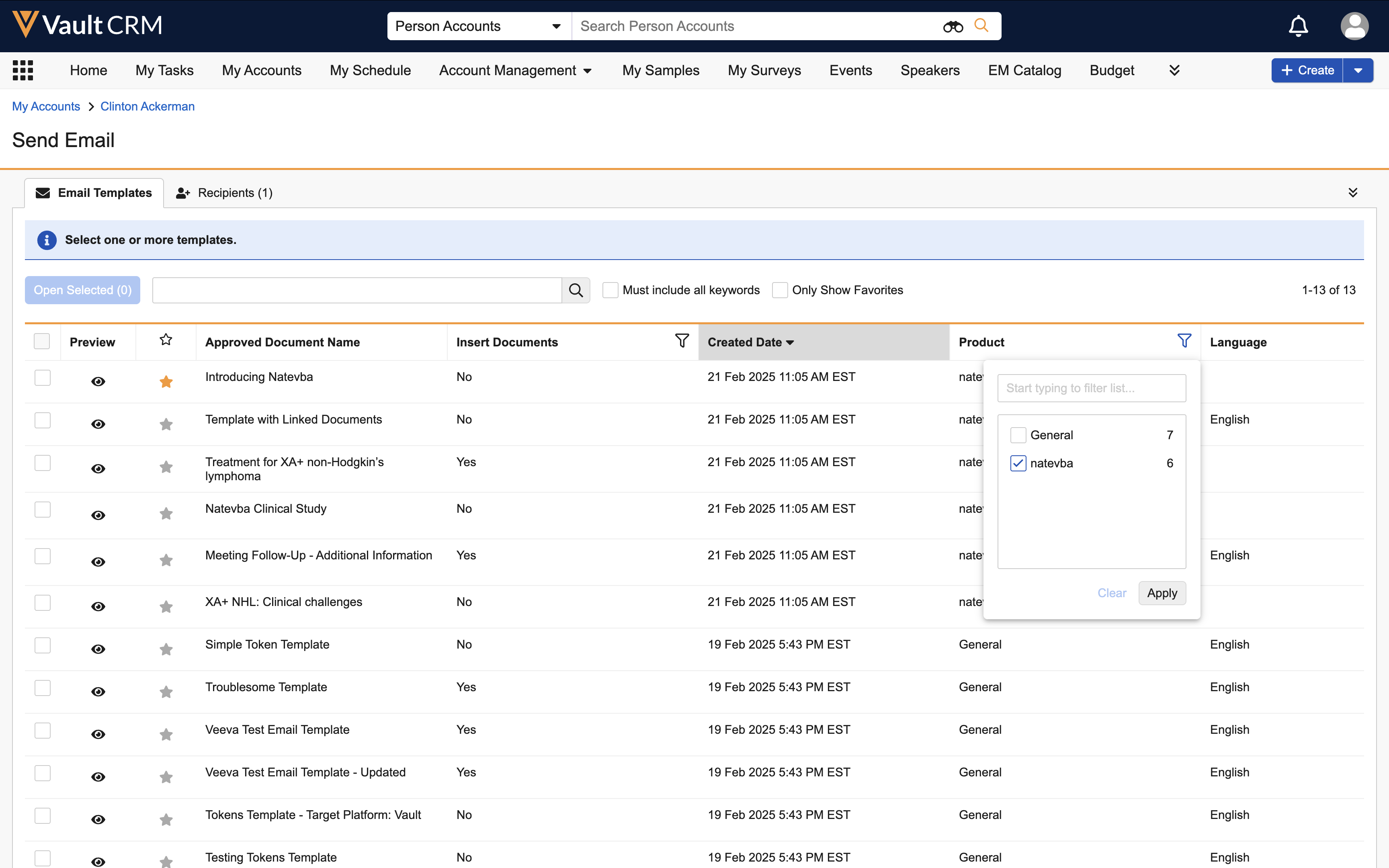
Task: Switch to the Recipients (1) tab
Action: [x=225, y=193]
